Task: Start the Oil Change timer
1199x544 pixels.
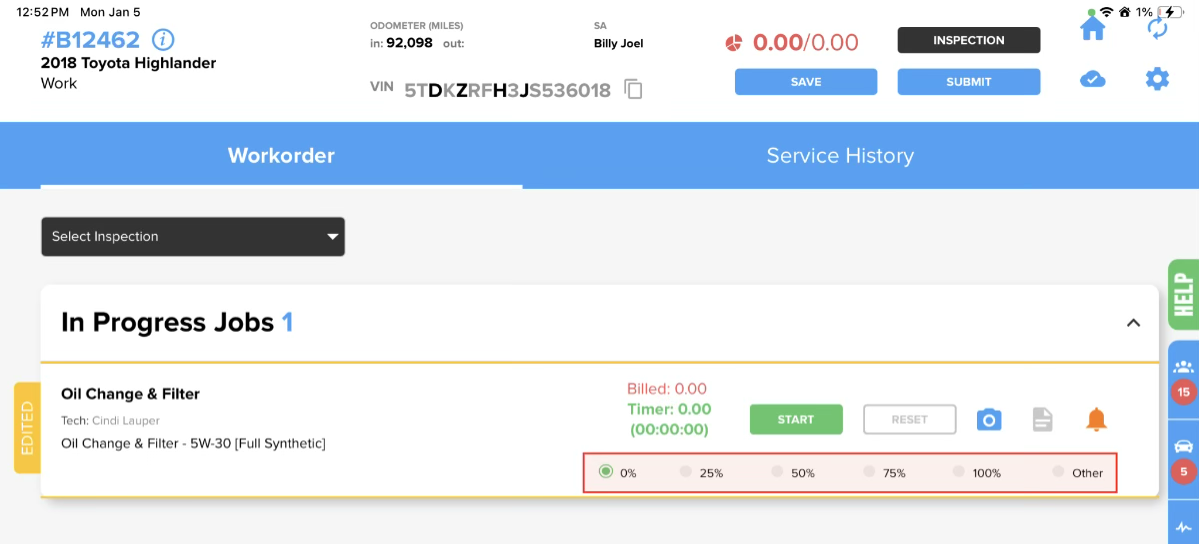Action: 796,419
